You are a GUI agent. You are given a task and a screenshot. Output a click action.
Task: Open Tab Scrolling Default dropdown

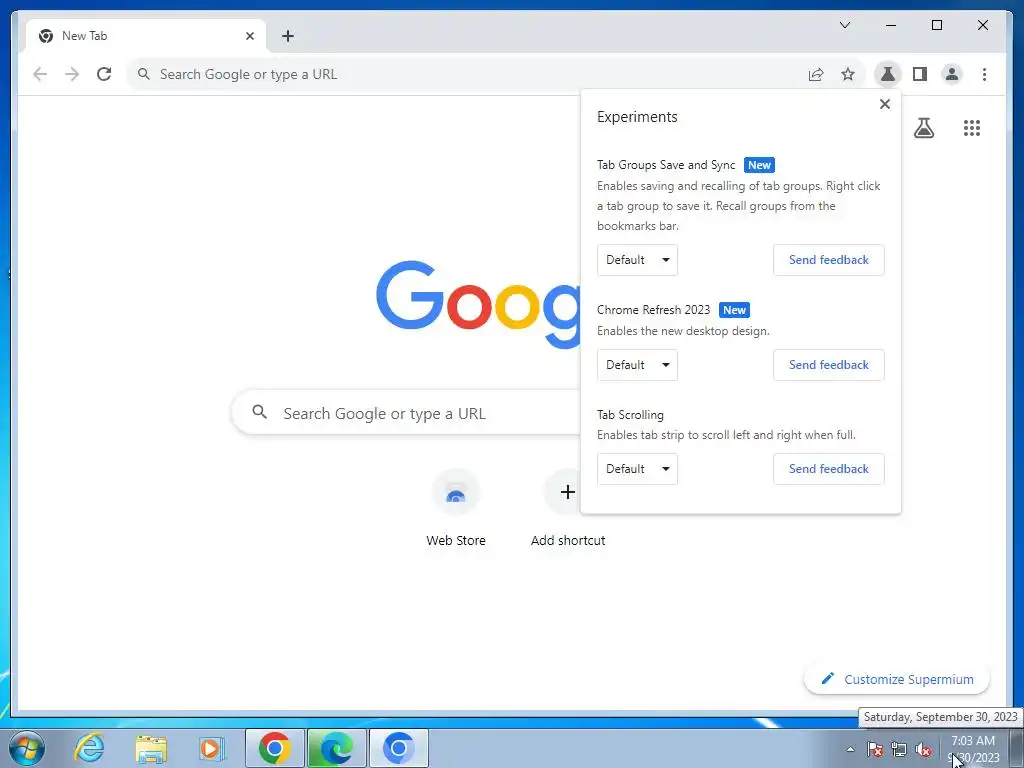point(637,469)
